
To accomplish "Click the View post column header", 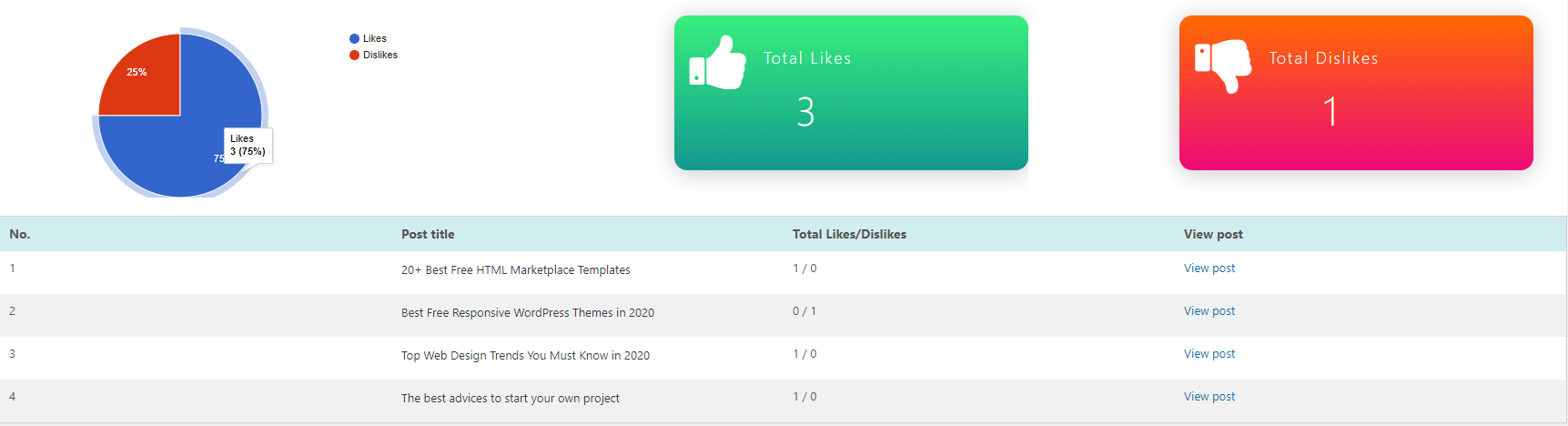I will 1213,234.
